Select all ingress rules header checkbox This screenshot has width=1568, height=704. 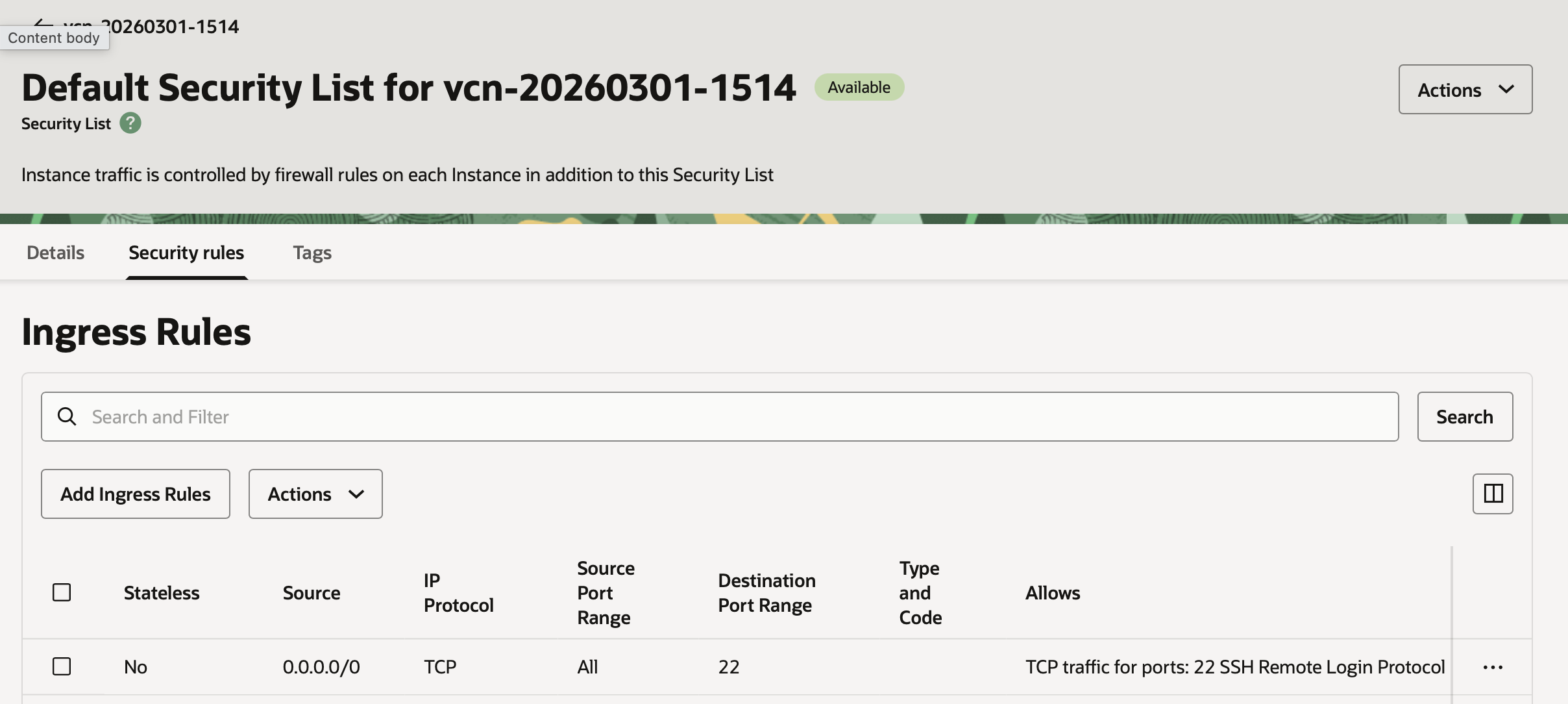62,592
